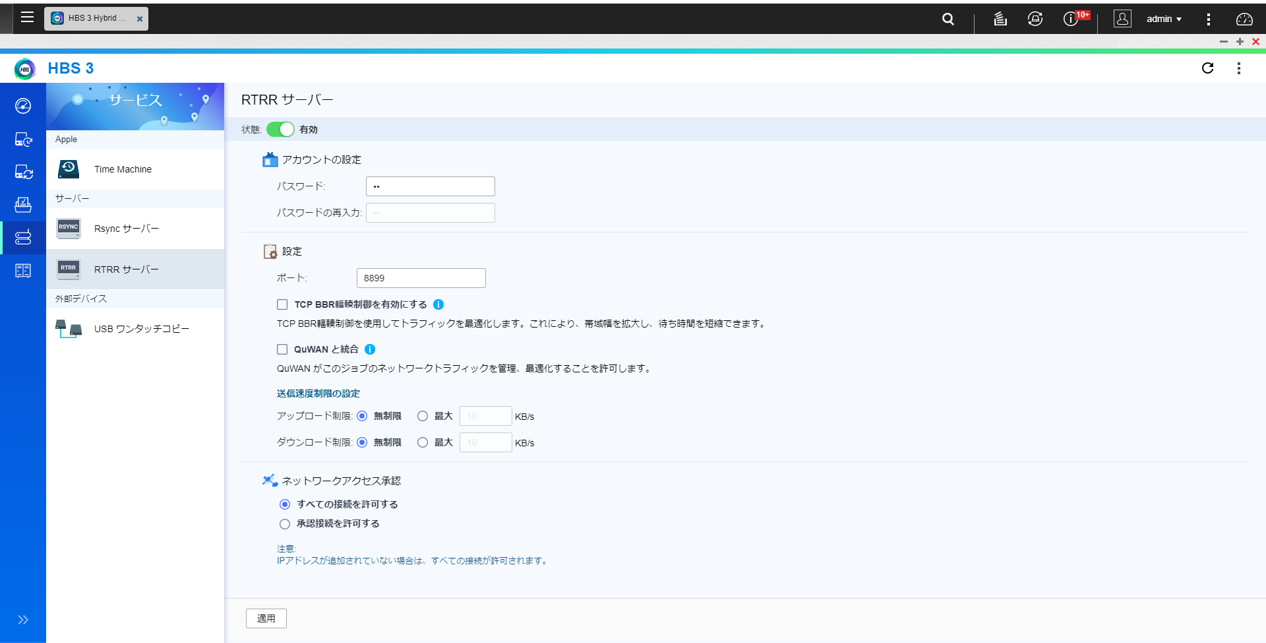The width and height of the screenshot is (1266, 643).
Task: Open the user profile icon
Action: pos(1122,19)
